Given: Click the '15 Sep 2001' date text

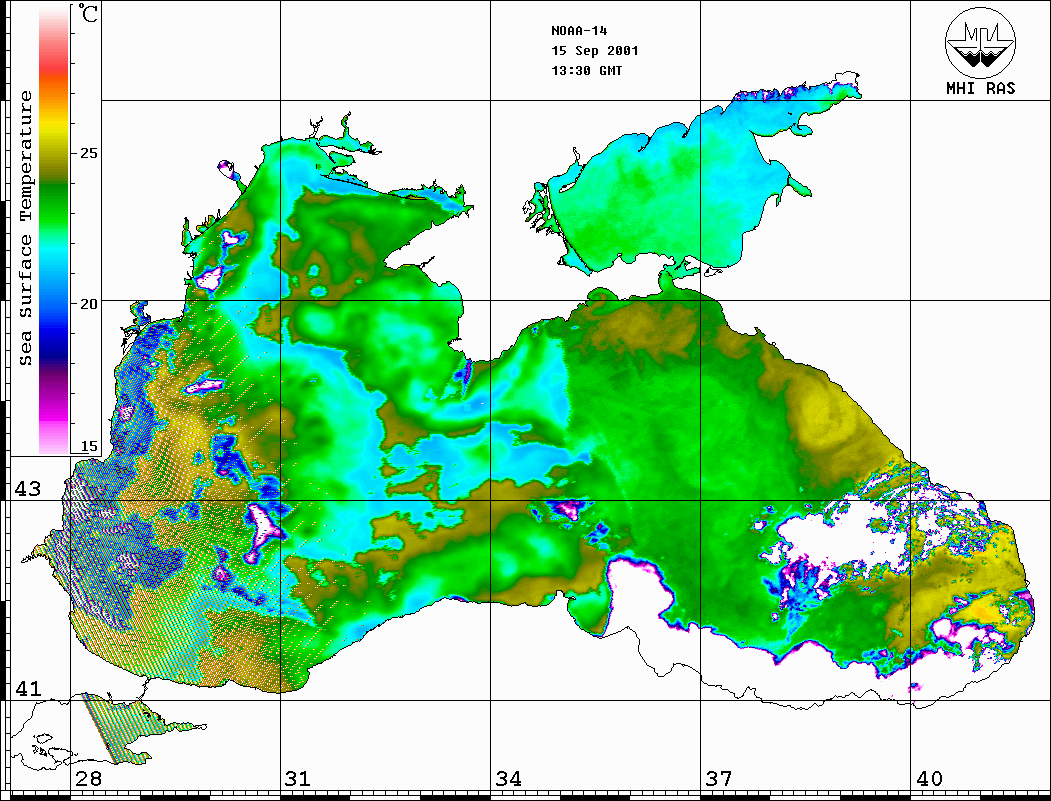Looking at the screenshot, I should [x=595, y=51].
